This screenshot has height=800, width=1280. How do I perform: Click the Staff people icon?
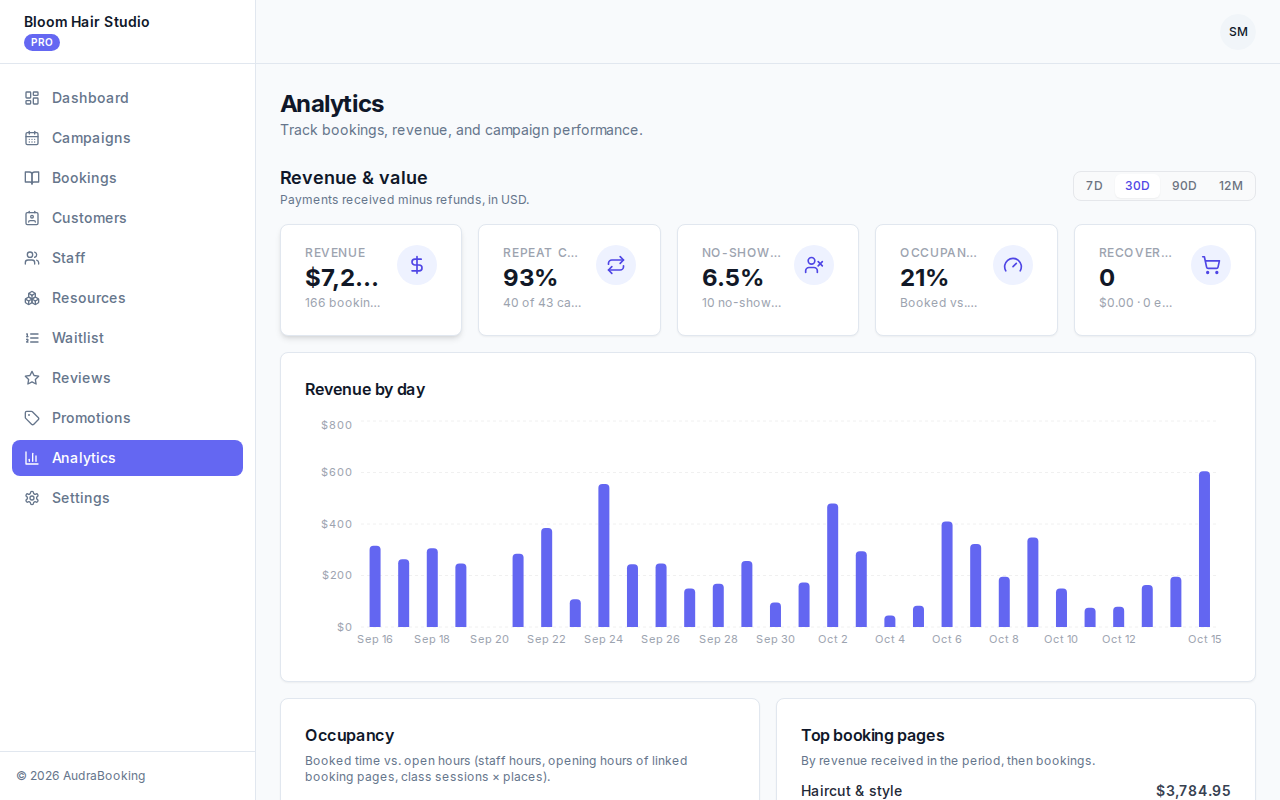pyautogui.click(x=32, y=258)
